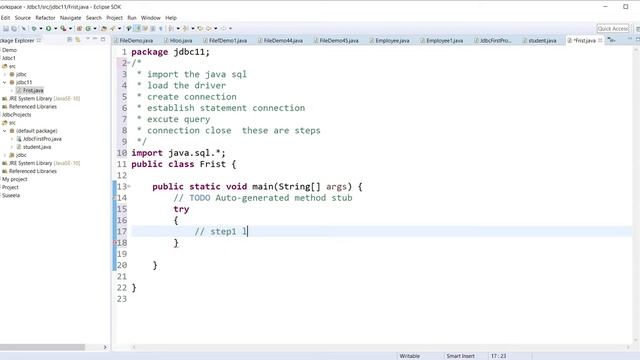
Task: Switch to the Employee1.java tab
Action: [442, 40]
